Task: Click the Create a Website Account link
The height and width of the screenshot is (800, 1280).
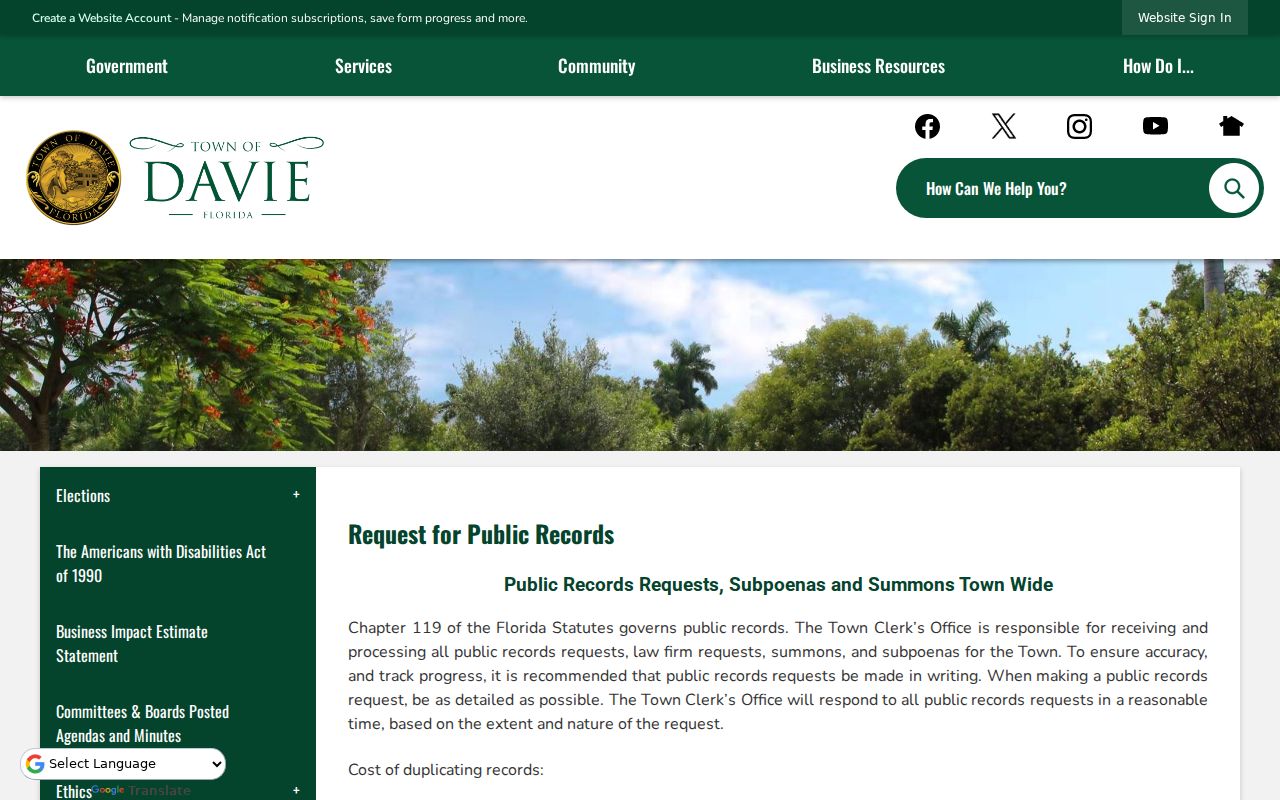Action: click(102, 18)
